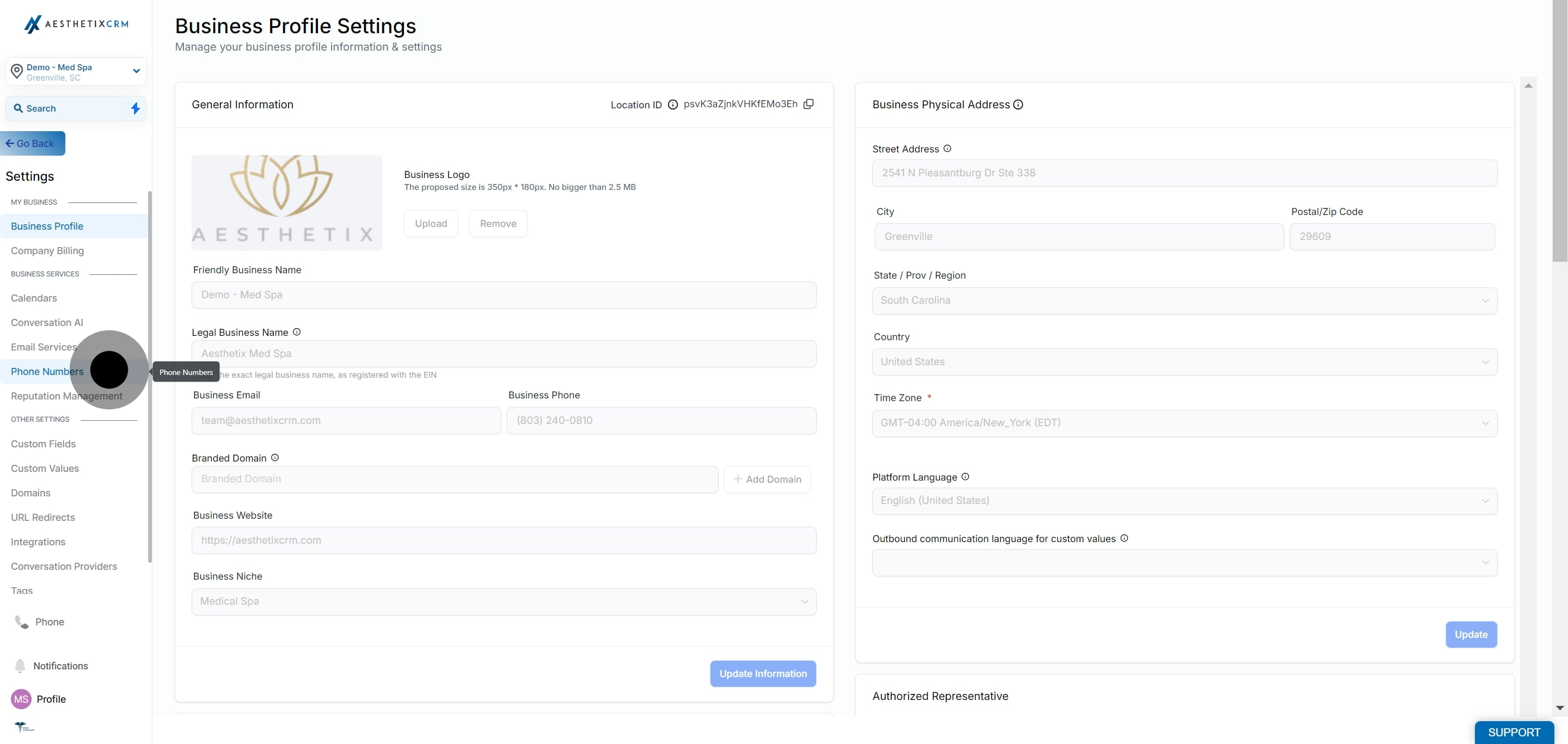Expand the Demo - Med Spa location switcher

76,72
